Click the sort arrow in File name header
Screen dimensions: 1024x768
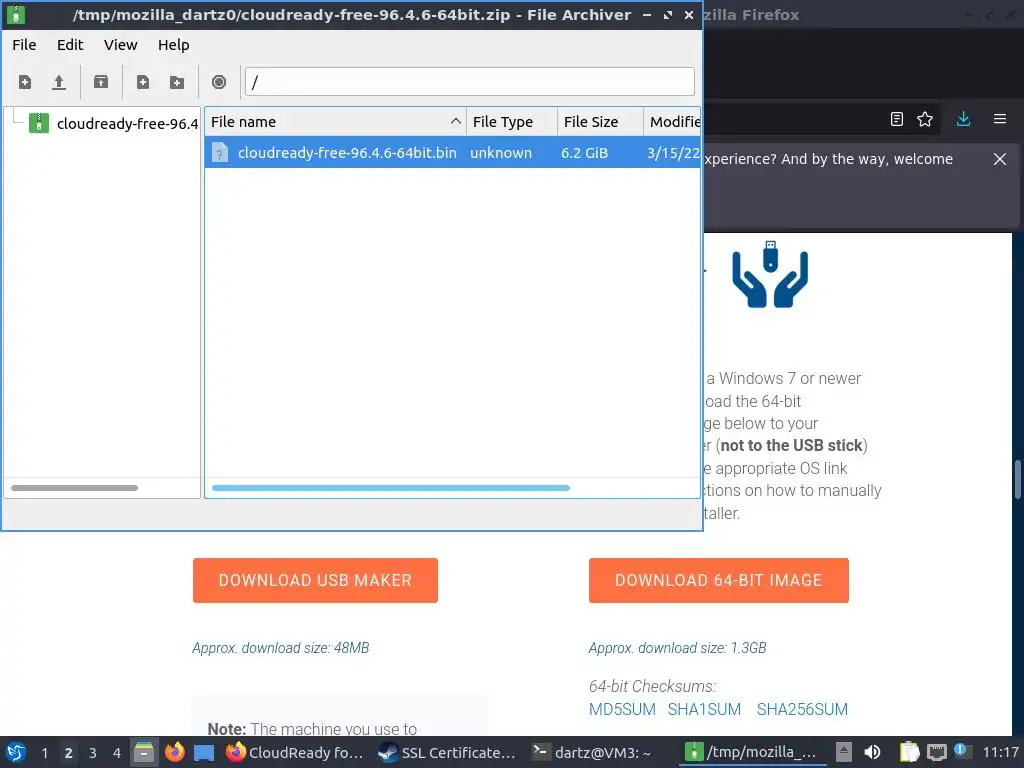(455, 121)
